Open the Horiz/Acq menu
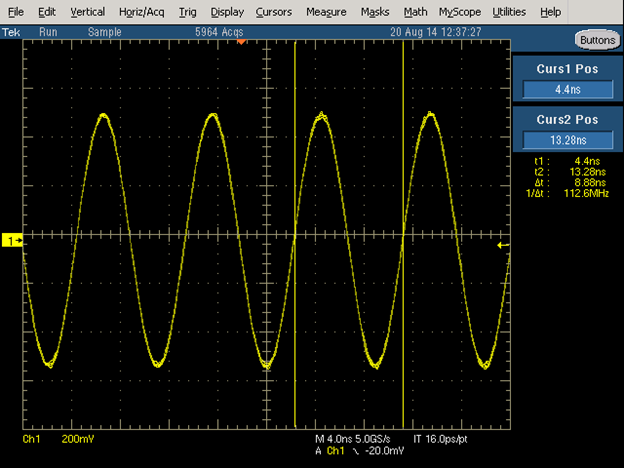Screen dimensions: 624x468 point(142,12)
